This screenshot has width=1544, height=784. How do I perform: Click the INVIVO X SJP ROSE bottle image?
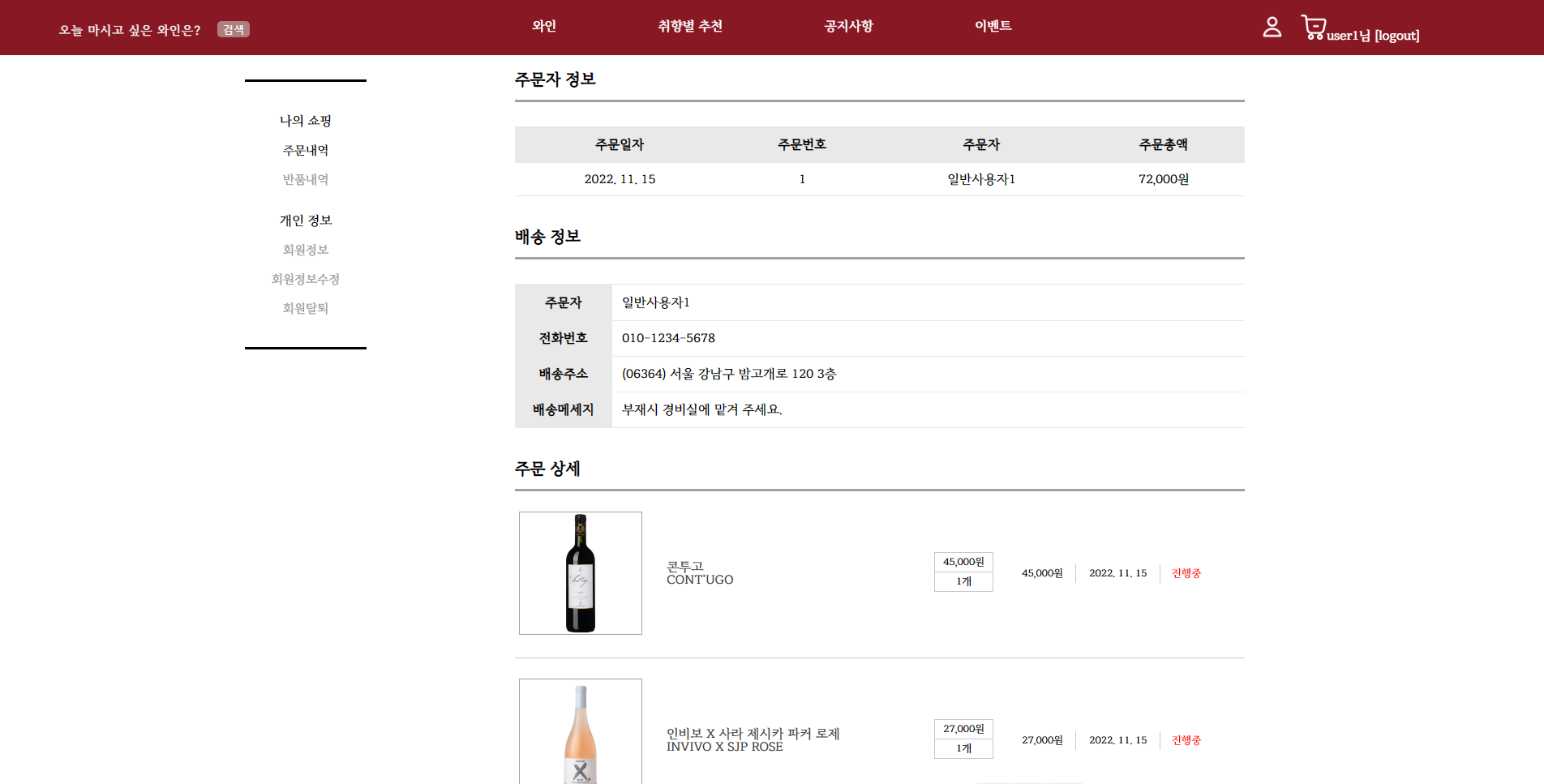[580, 730]
